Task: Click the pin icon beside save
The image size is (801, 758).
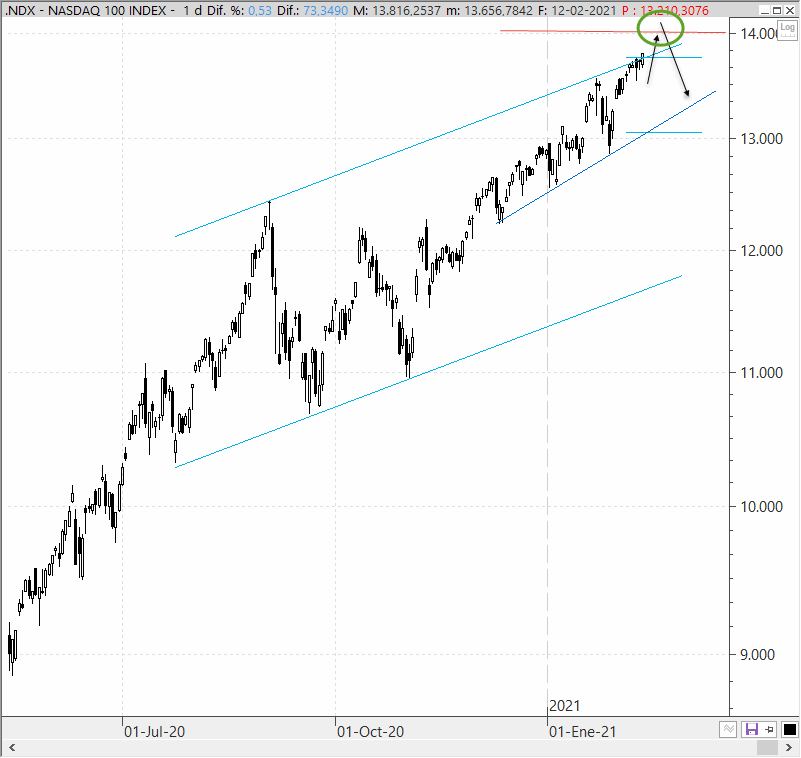Action: pos(769,729)
